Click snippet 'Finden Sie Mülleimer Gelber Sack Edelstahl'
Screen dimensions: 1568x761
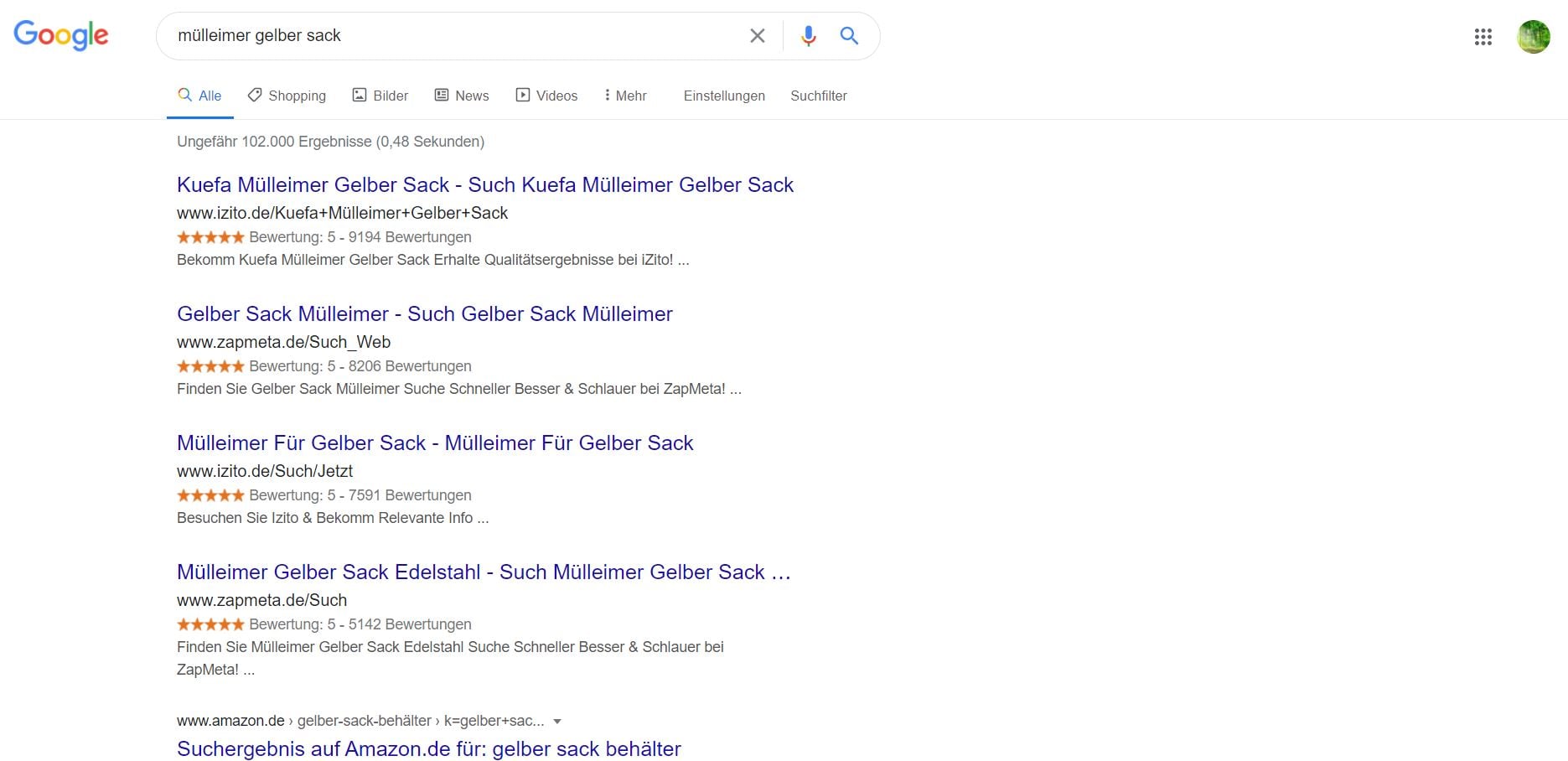point(450,658)
